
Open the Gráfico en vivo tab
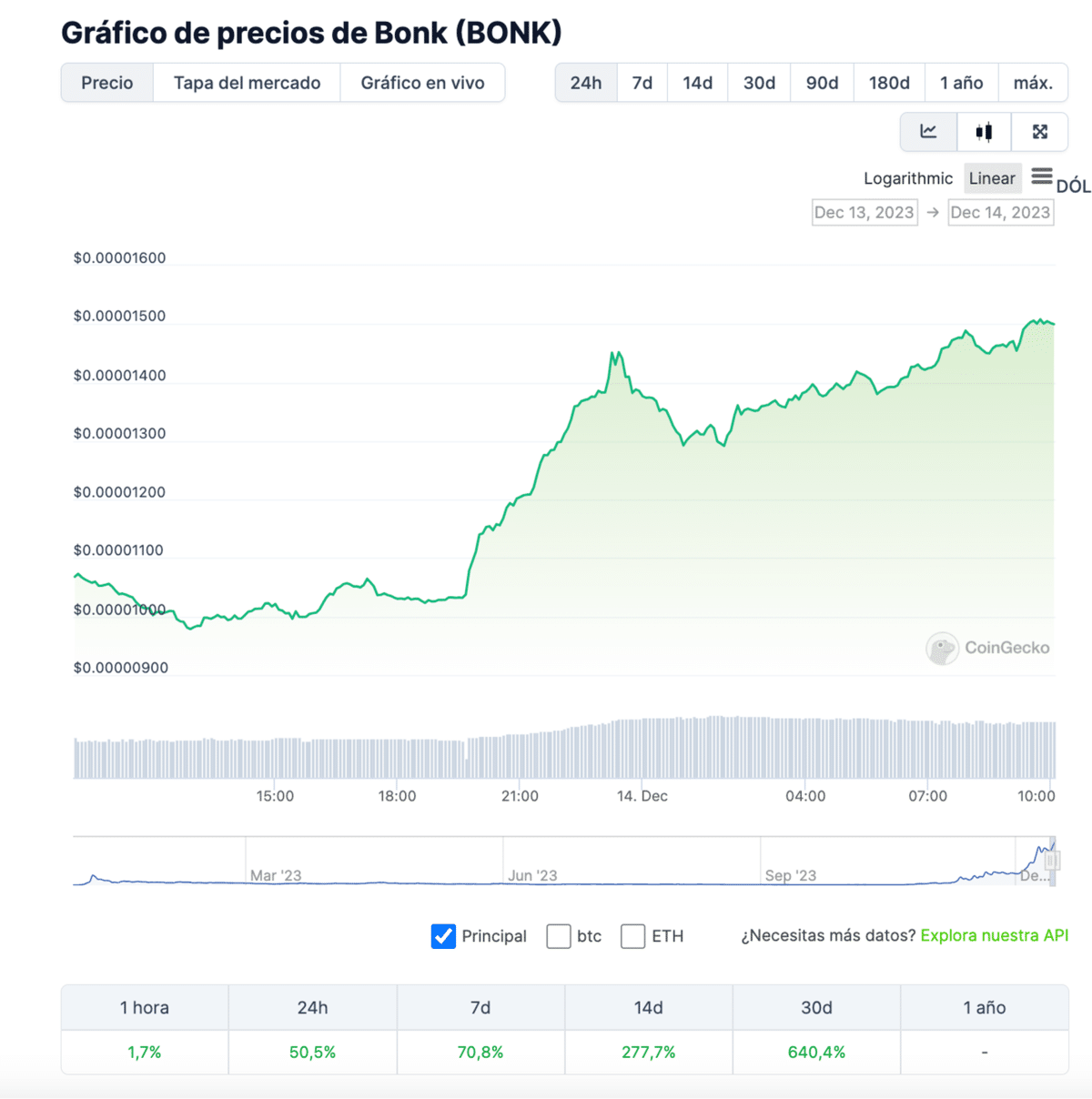pyautogui.click(x=422, y=82)
